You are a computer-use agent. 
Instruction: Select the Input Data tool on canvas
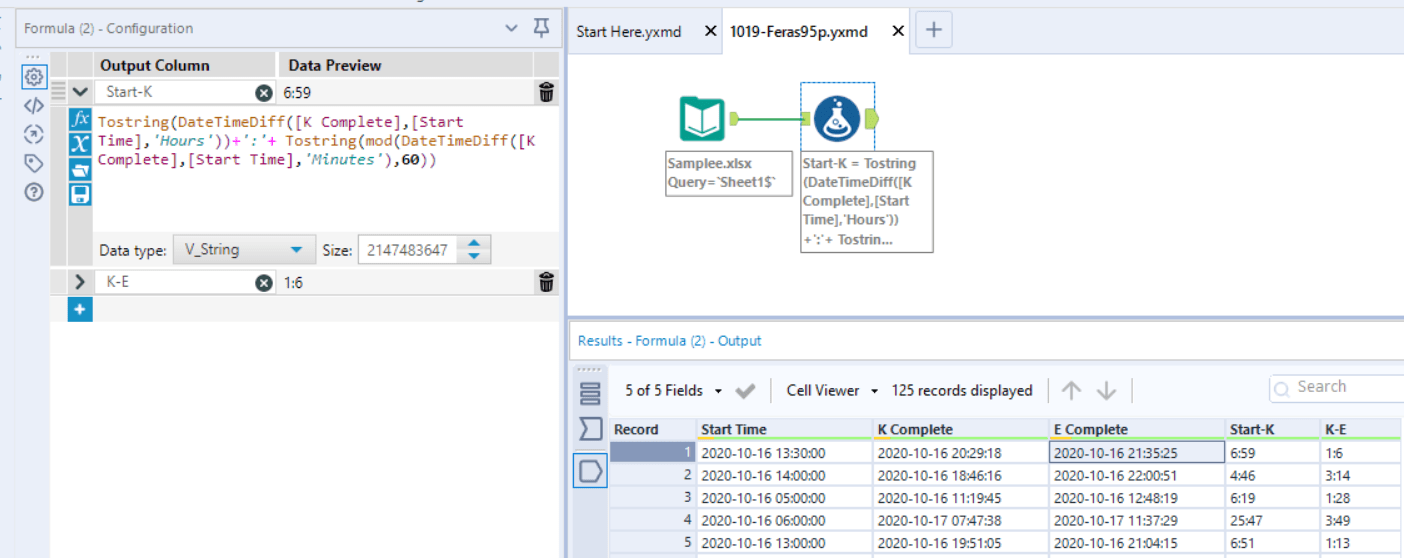pyautogui.click(x=702, y=119)
